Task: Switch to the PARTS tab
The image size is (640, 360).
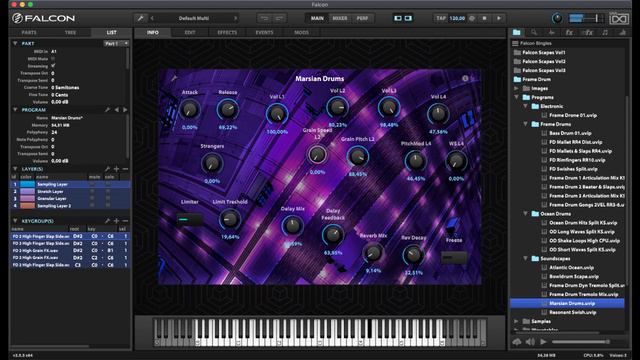Action: tap(29, 32)
